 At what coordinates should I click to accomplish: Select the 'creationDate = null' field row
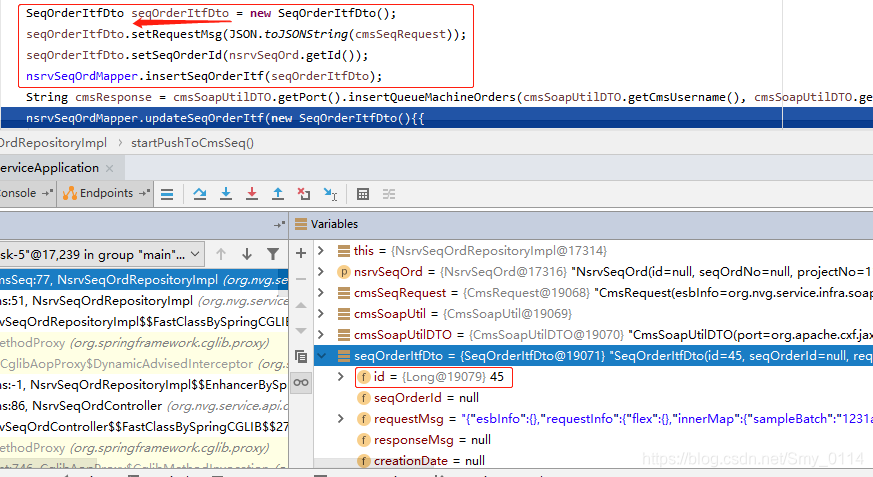pyautogui.click(x=593, y=460)
